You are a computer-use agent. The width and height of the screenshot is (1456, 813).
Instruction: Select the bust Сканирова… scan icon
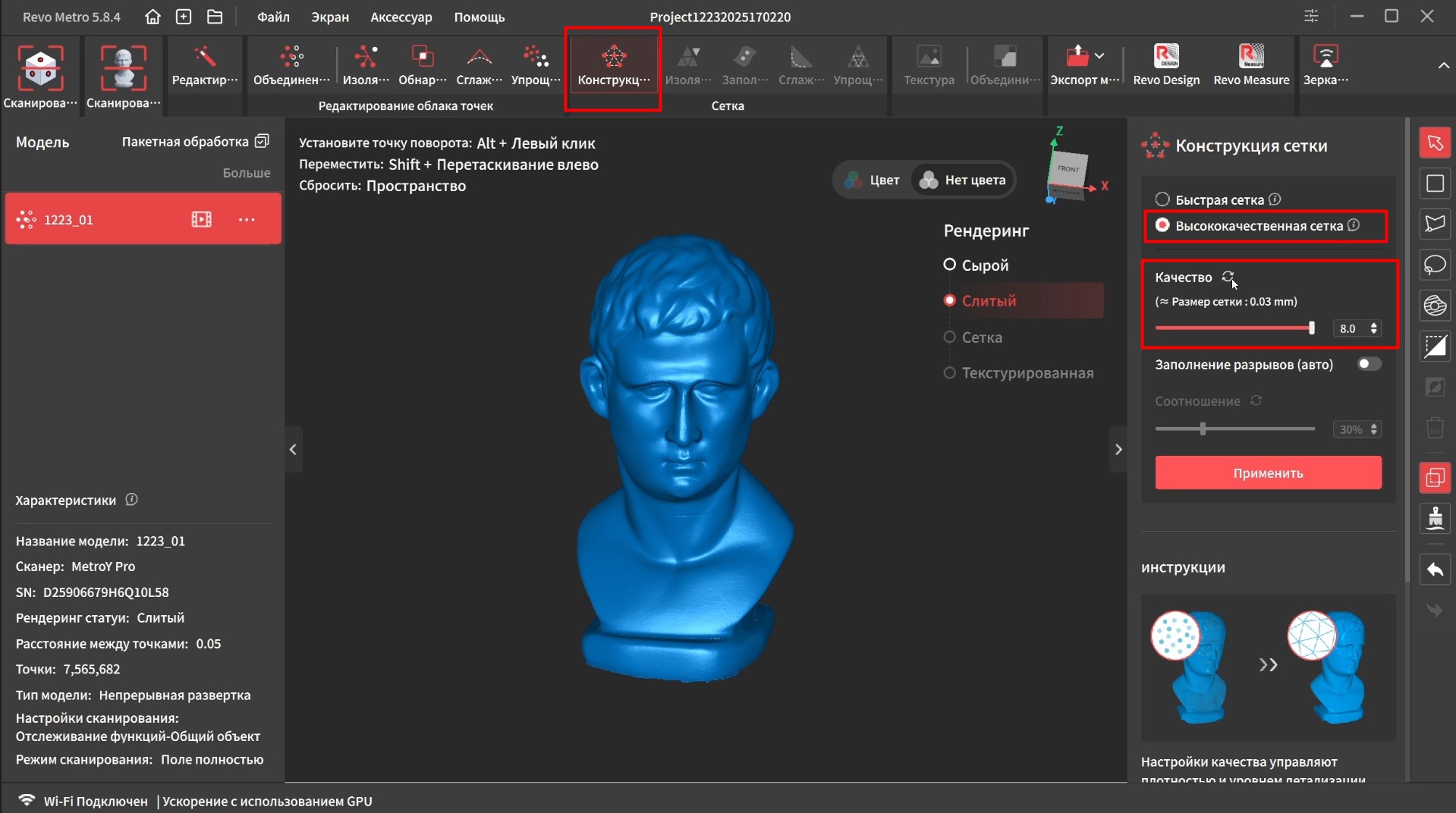pyautogui.click(x=123, y=76)
